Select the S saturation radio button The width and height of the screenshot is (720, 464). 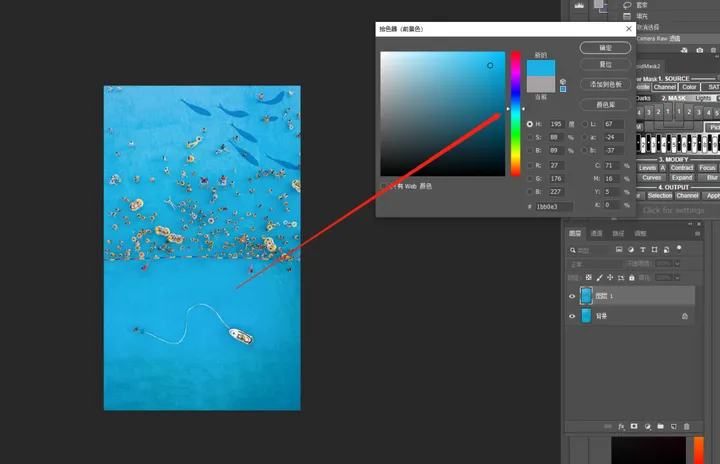point(530,137)
